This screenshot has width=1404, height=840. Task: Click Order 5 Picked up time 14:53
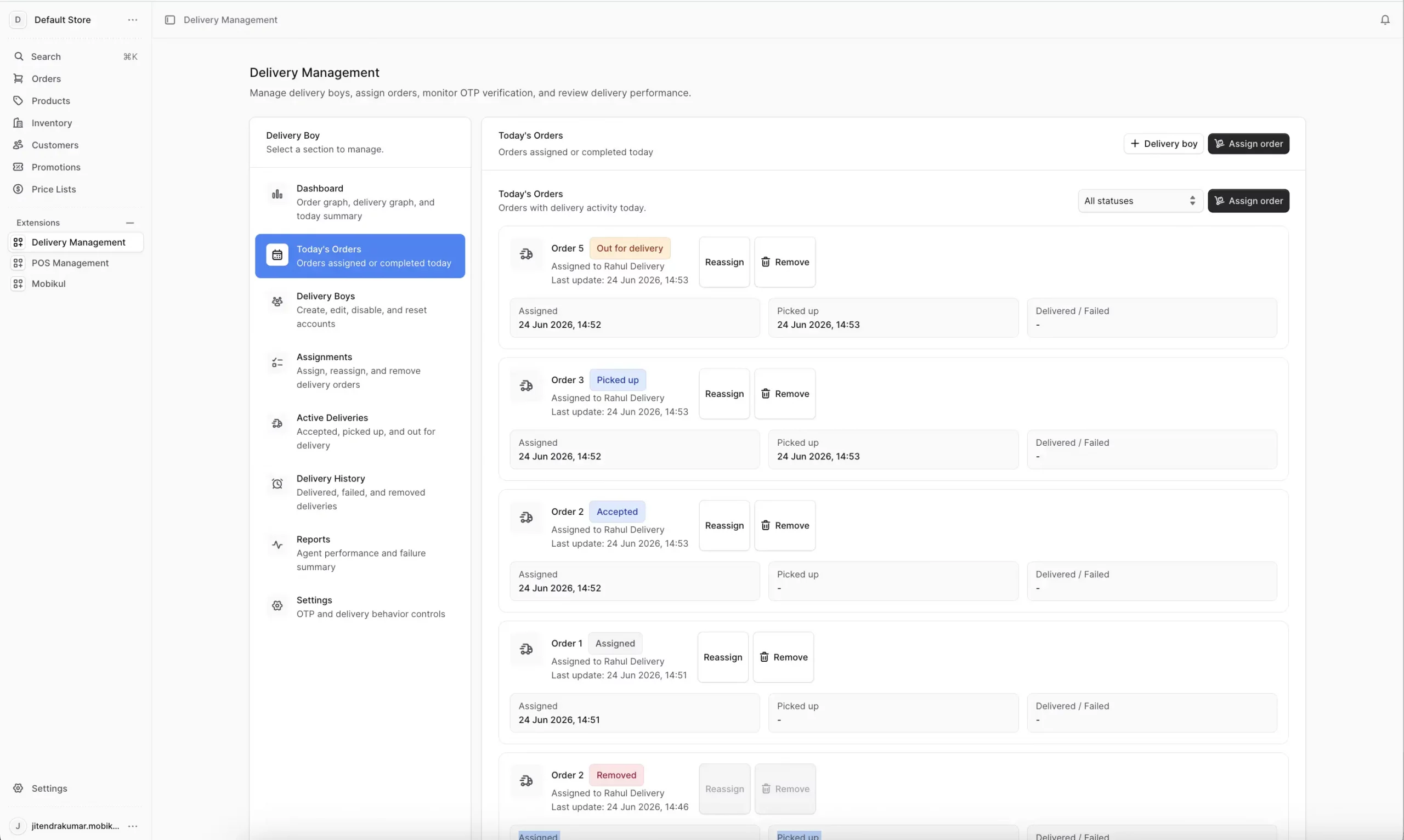818,325
